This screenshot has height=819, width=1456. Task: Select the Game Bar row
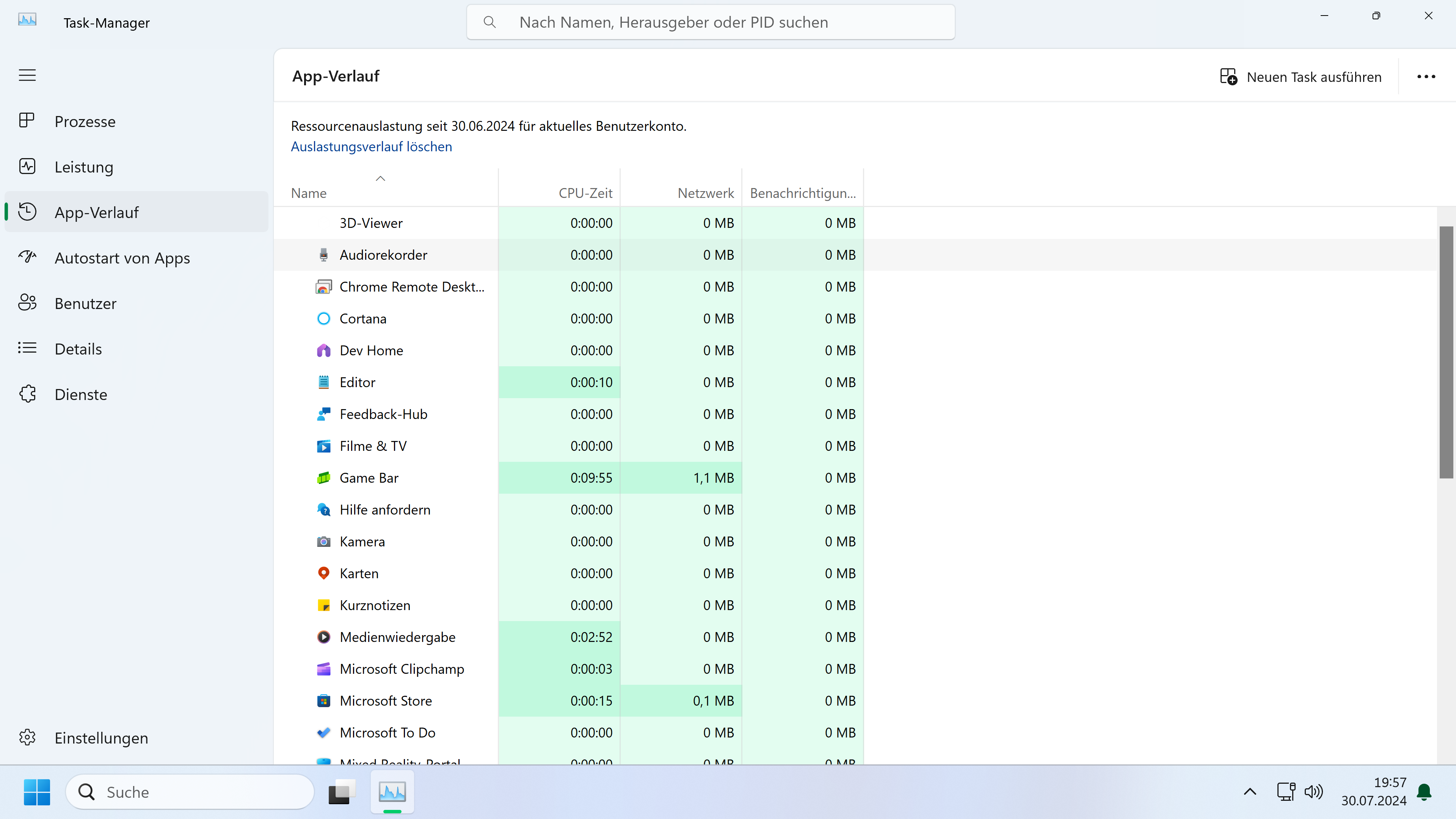coord(369,478)
